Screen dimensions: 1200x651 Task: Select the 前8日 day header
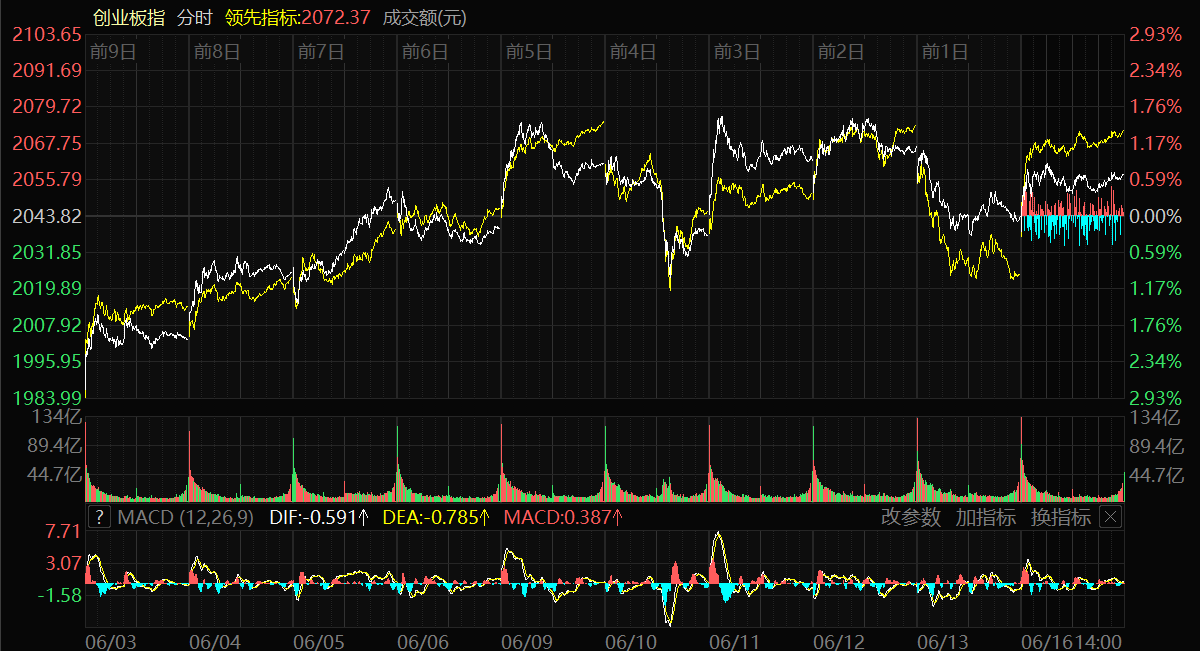(216, 51)
